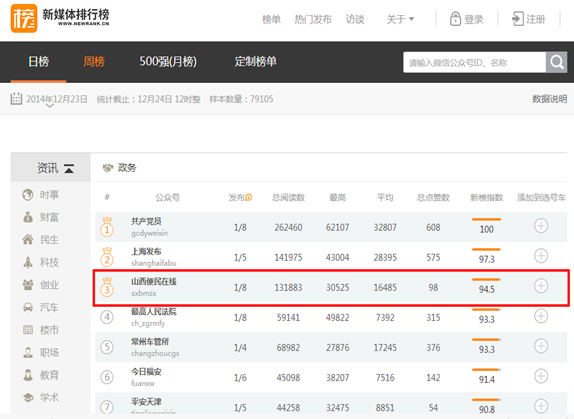Click the info icon beside 发布 header
The height and width of the screenshot is (419, 574).
point(249,198)
